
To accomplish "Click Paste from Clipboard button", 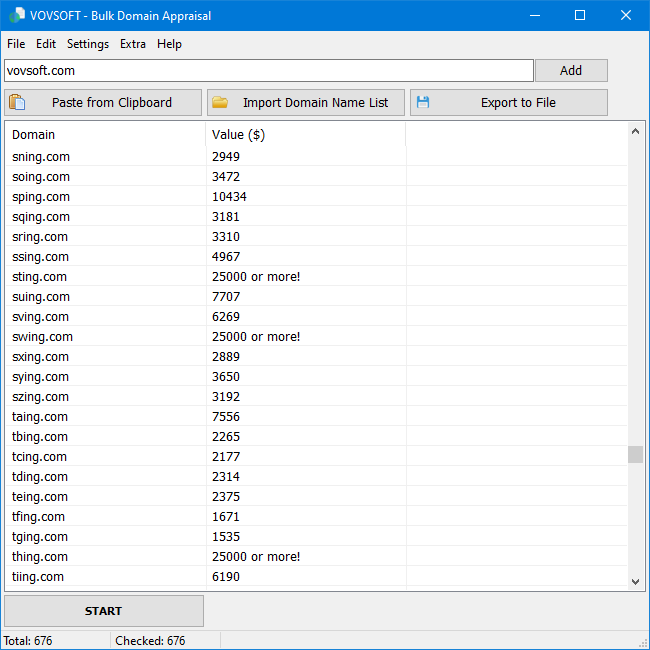I will [103, 102].
